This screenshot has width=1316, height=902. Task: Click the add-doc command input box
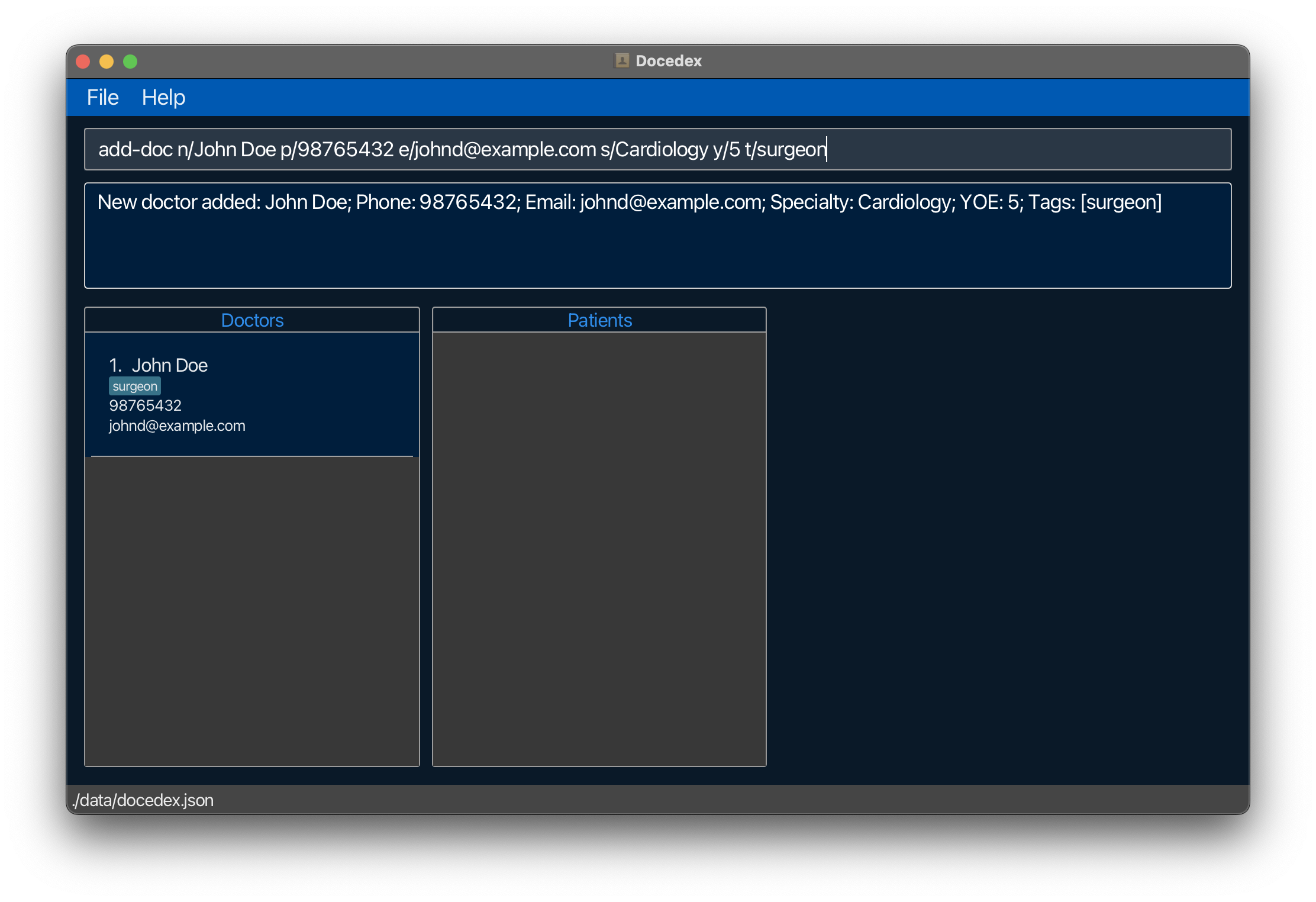pos(657,149)
